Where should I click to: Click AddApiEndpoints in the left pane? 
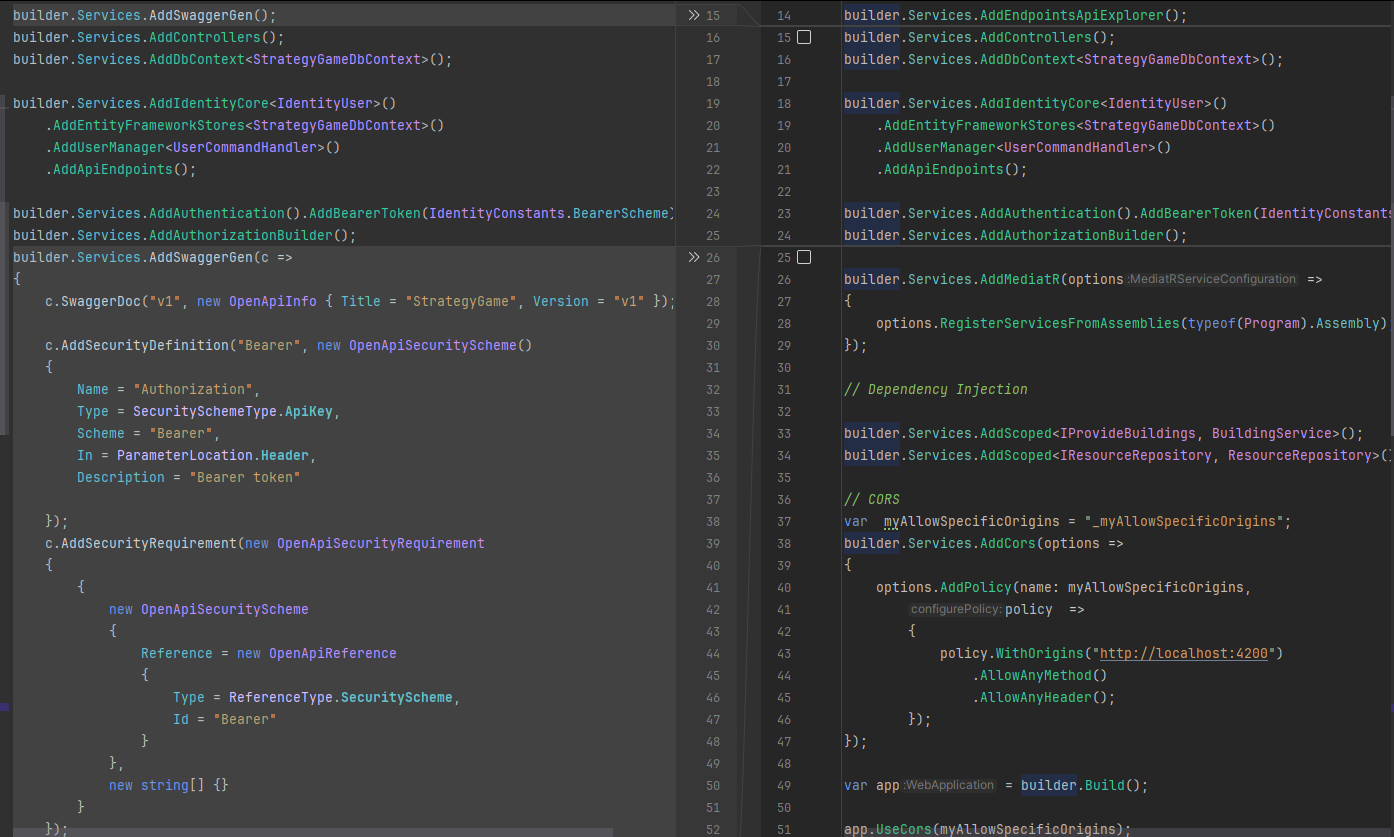click(x=112, y=169)
